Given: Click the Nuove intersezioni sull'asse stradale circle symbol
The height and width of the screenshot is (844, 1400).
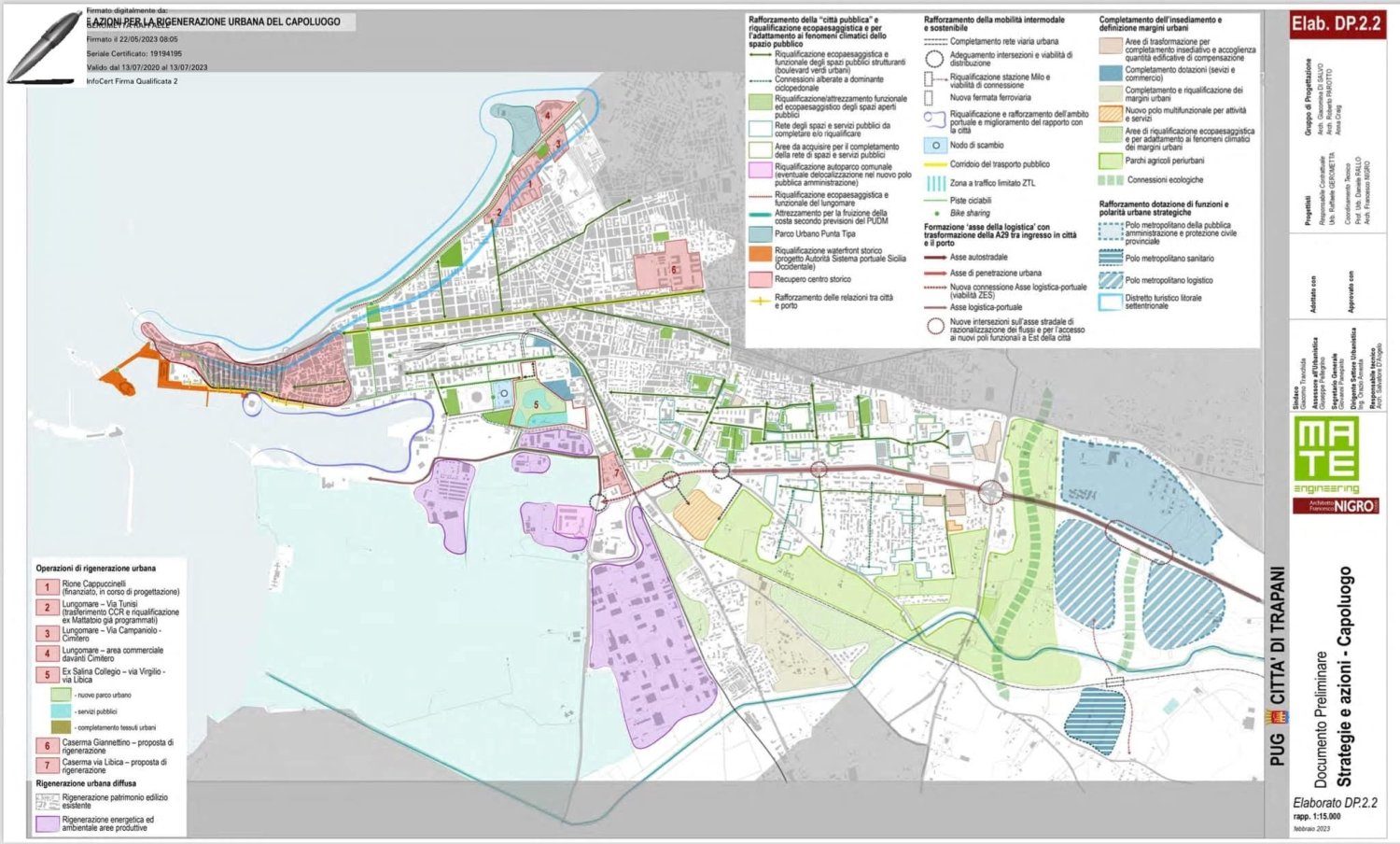Looking at the screenshot, I should tap(935, 326).
